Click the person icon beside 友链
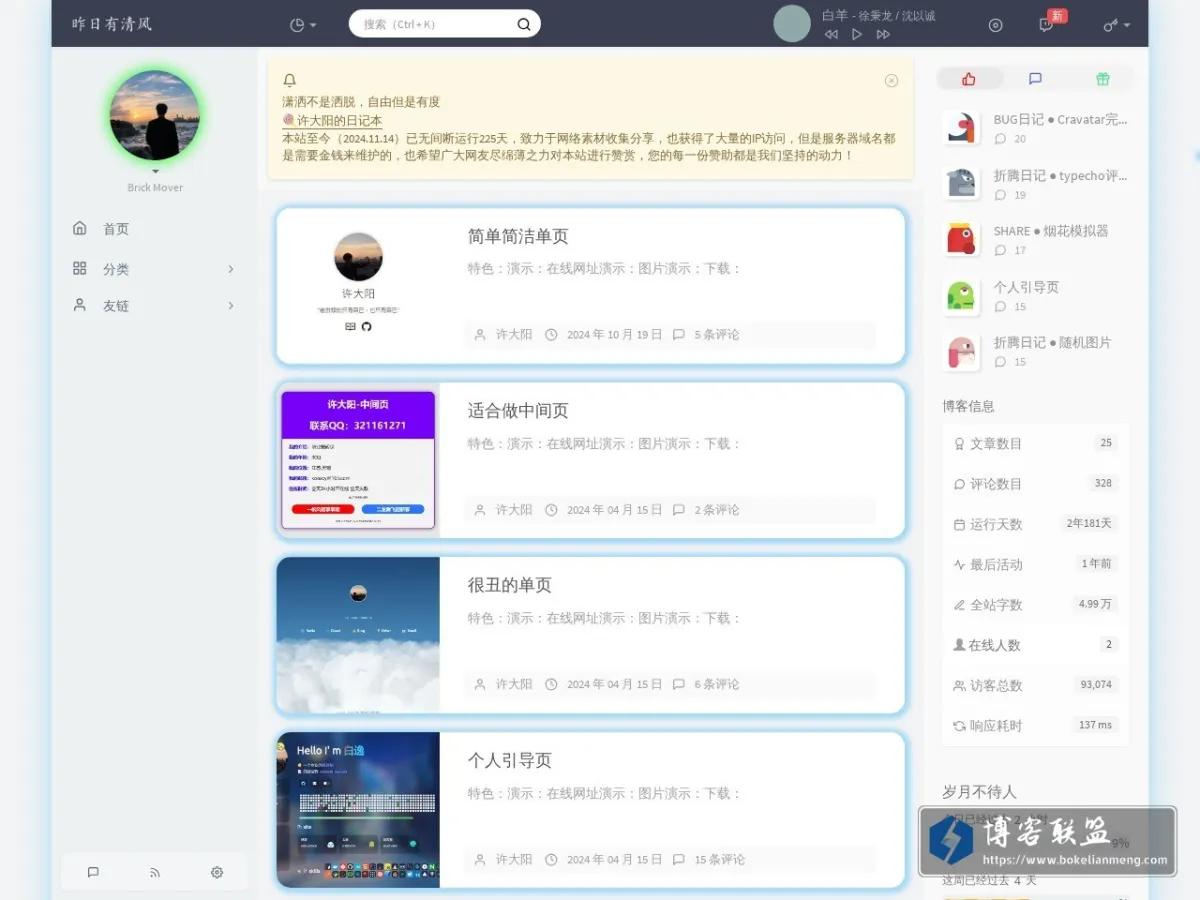 pos(80,305)
